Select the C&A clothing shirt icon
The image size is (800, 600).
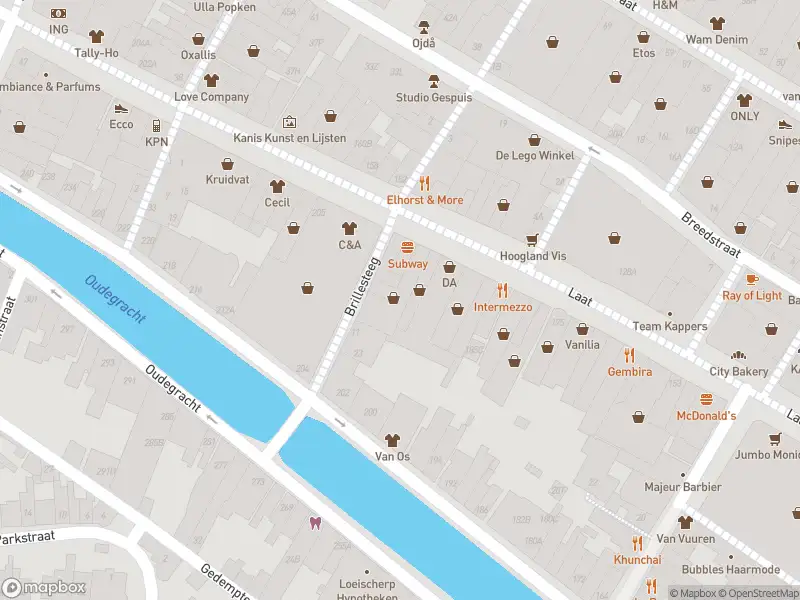(x=349, y=228)
